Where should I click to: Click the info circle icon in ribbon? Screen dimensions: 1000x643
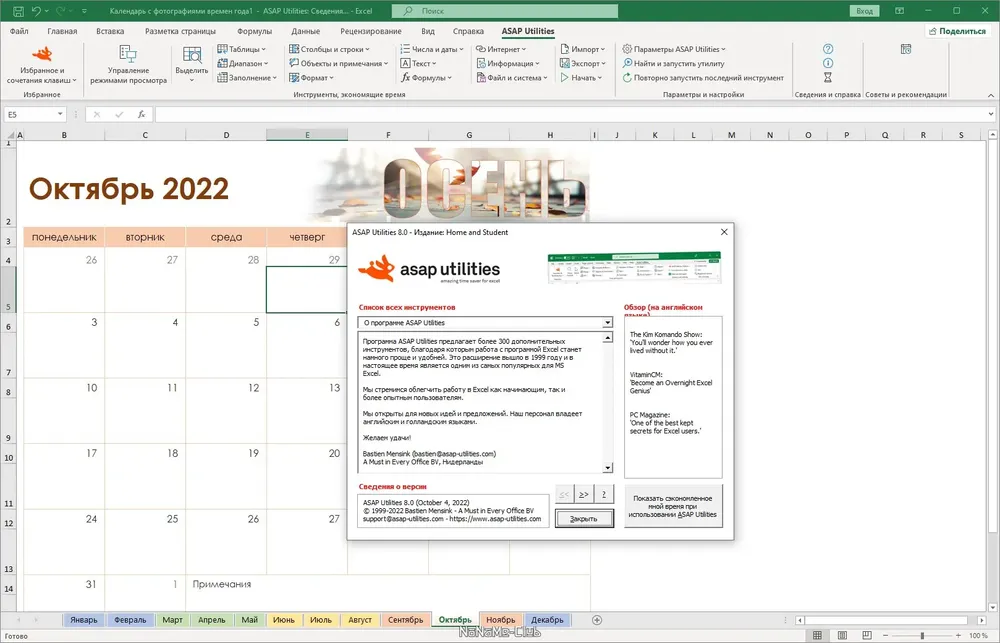pos(828,63)
